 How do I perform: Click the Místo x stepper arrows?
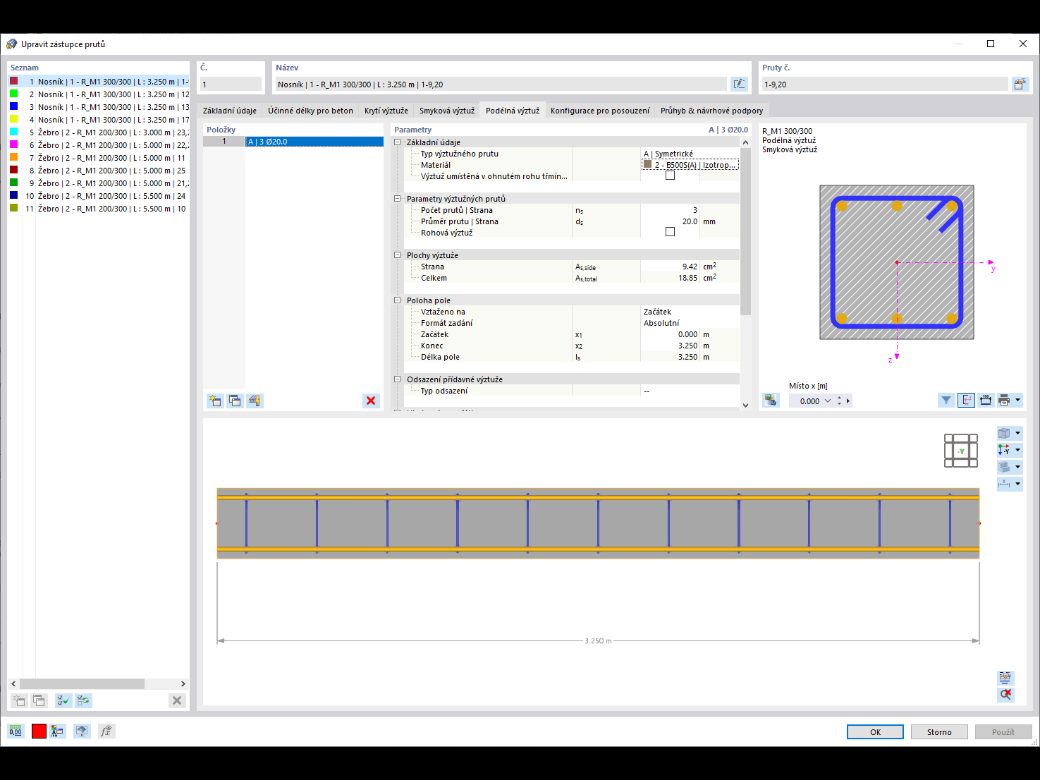[839, 401]
